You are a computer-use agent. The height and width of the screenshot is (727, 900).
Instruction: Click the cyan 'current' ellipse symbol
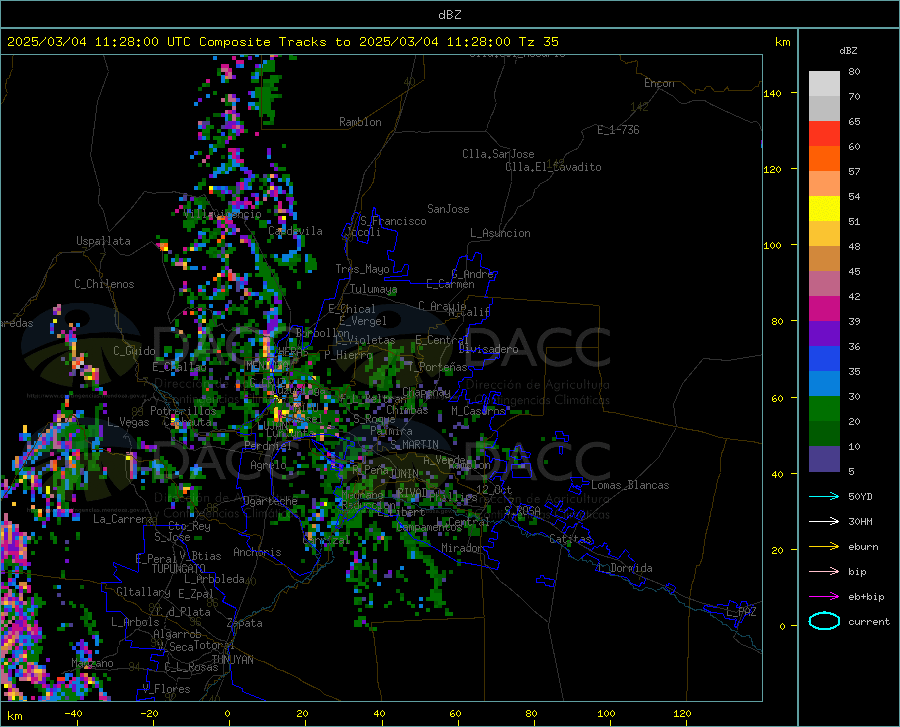coord(824,621)
